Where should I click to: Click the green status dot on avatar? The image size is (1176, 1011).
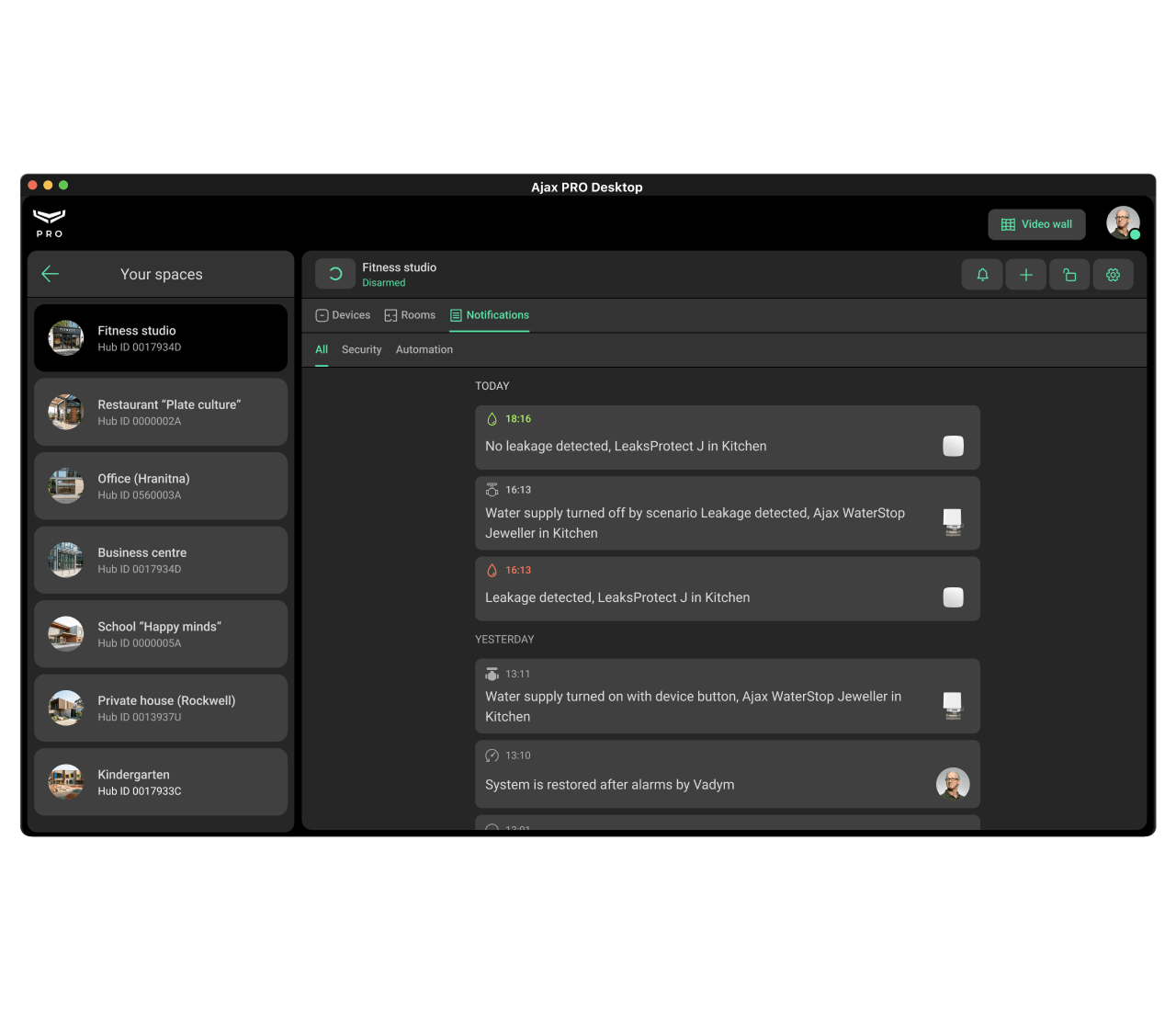1135,234
